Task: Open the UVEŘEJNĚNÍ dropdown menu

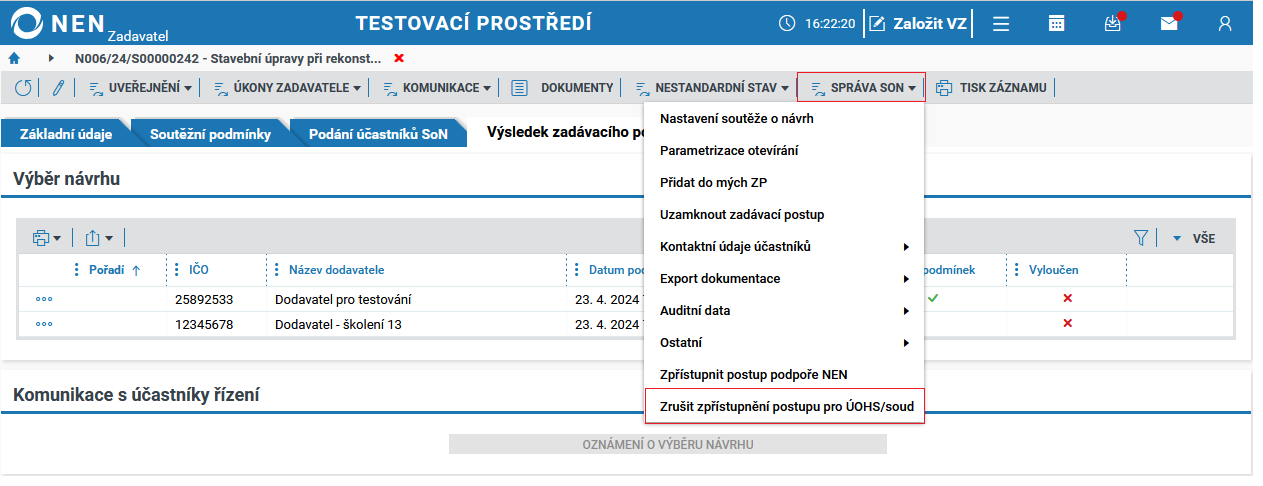Action: click(140, 88)
